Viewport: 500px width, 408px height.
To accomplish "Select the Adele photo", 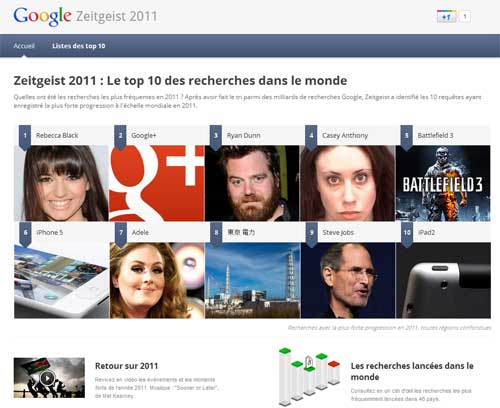I will click(x=157, y=280).
